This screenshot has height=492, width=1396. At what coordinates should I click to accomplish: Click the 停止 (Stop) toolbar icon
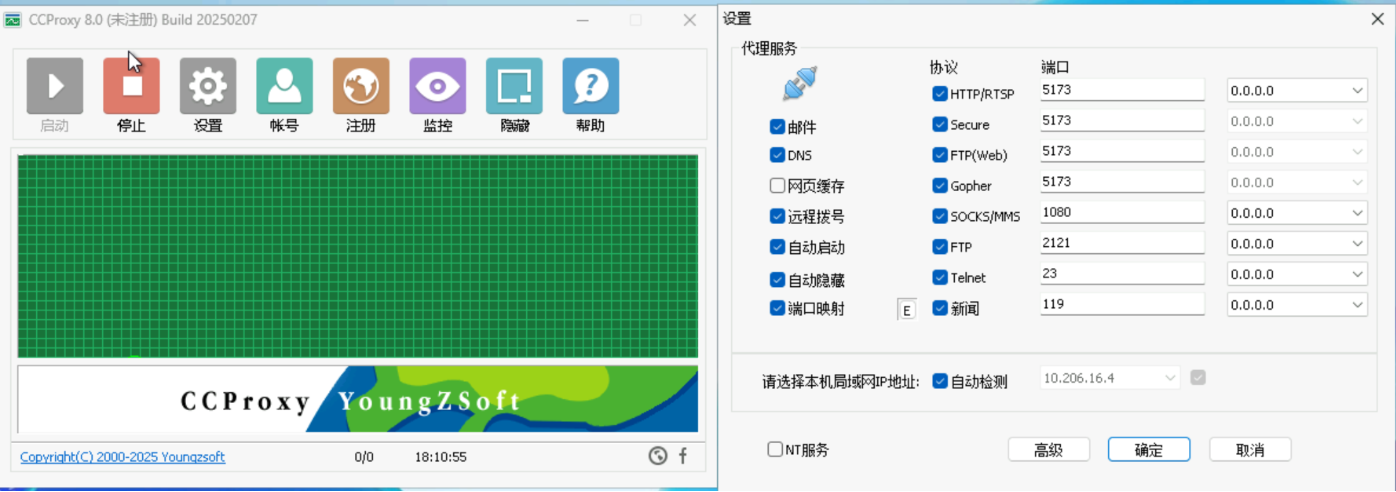[131, 86]
